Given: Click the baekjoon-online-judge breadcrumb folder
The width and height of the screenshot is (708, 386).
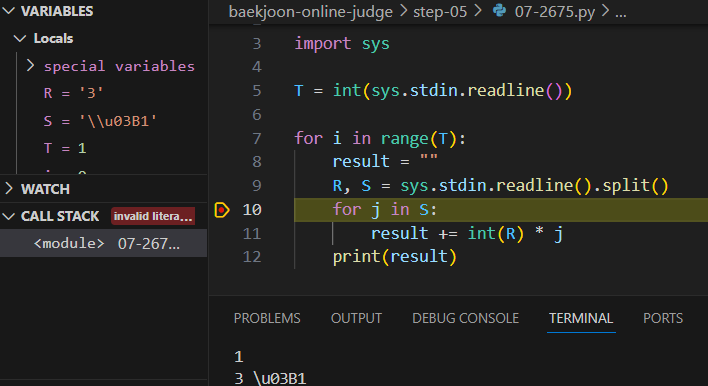Looking at the screenshot, I should (311, 11).
